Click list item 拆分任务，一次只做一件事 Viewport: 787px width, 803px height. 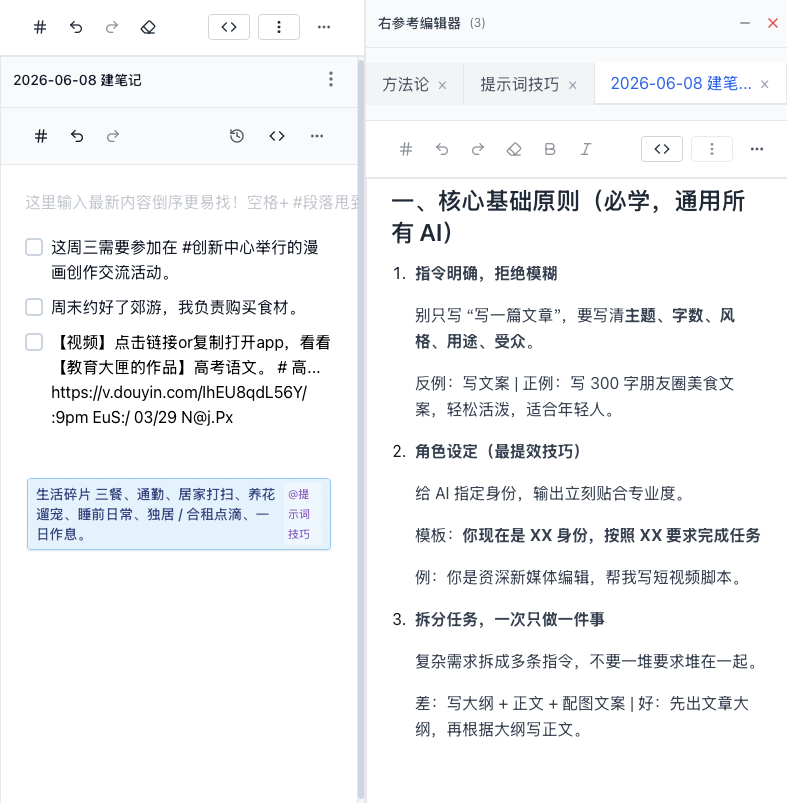click(x=509, y=620)
